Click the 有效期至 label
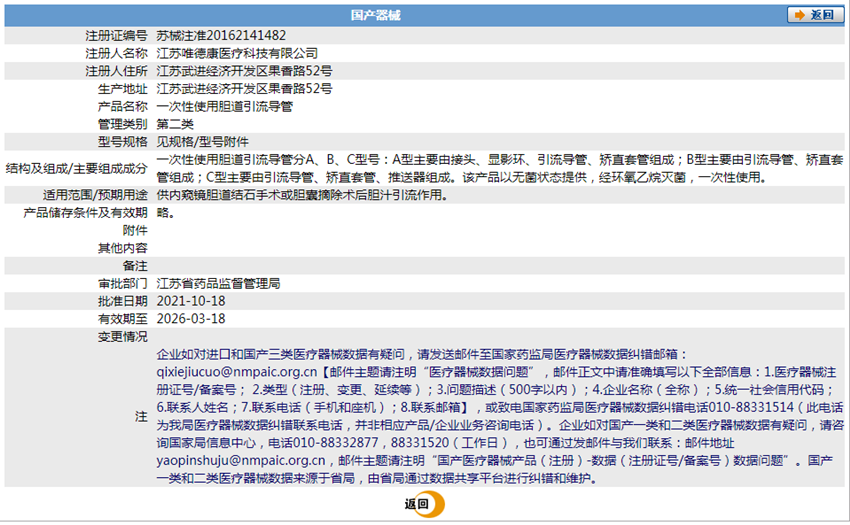This screenshot has width=850, height=525. pyautogui.click(x=123, y=319)
